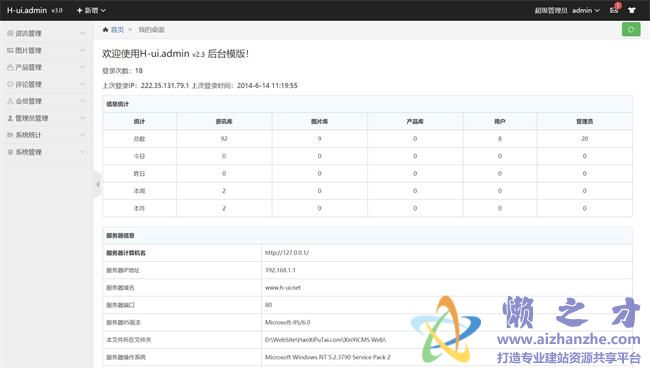Click the green refresh button
This screenshot has height=368, width=650.
631,29
